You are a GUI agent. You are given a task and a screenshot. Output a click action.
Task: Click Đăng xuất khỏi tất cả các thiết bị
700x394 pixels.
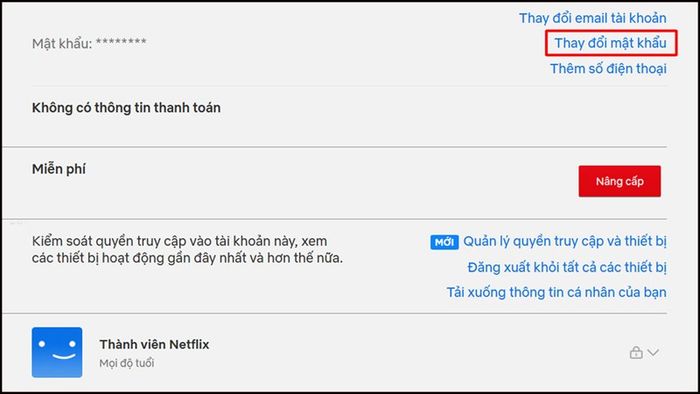(567, 267)
